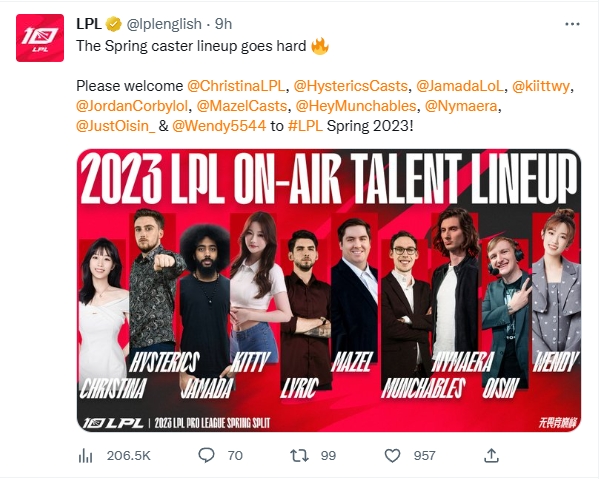View tweet analytics bar chart icon
This screenshot has height=479, width=599.
click(x=86, y=455)
